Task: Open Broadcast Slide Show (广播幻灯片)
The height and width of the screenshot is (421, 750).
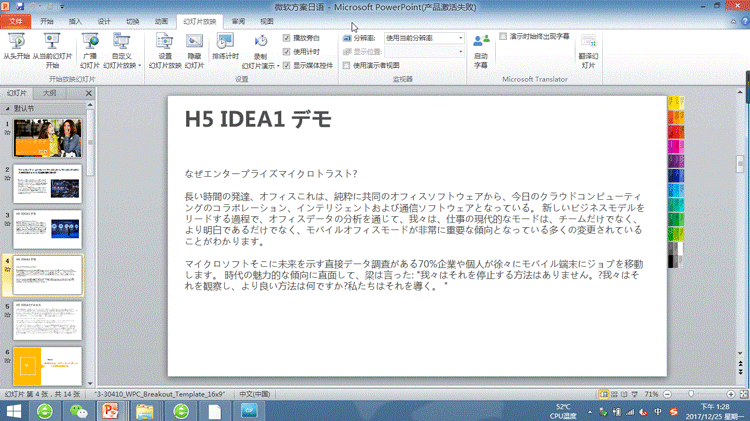Action: point(89,51)
